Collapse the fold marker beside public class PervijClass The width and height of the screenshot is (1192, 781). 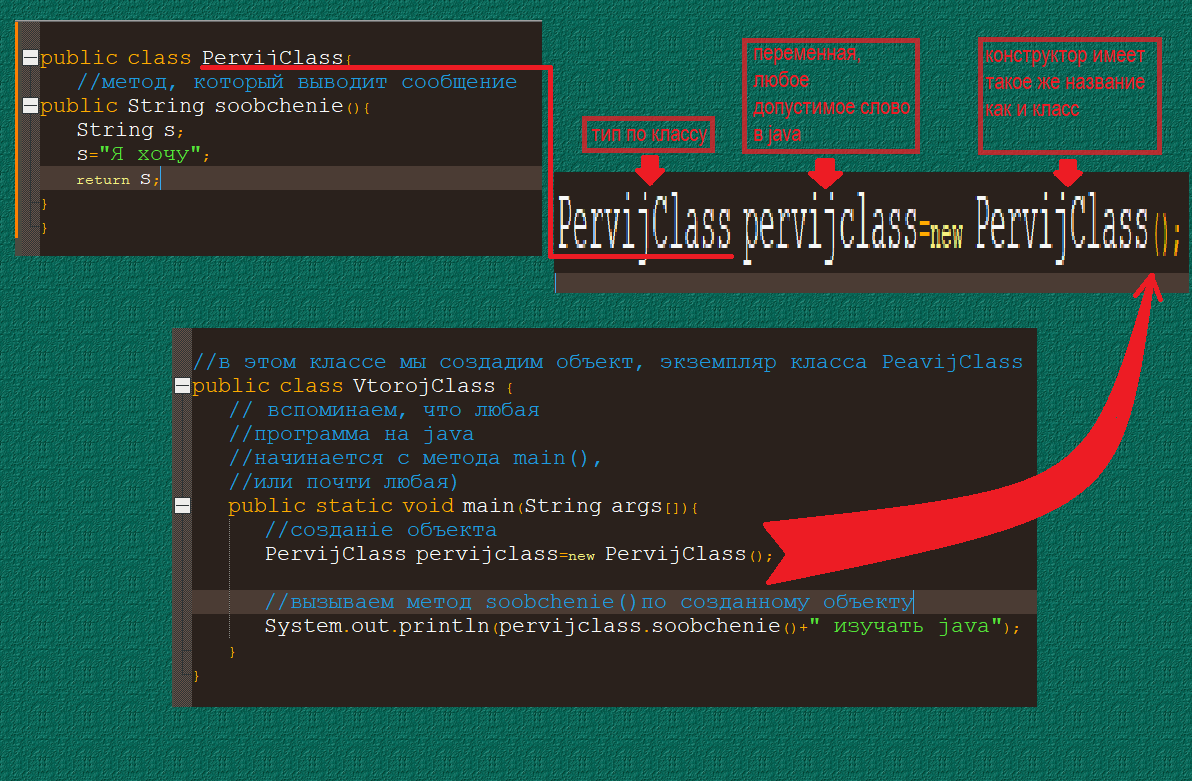coord(30,58)
